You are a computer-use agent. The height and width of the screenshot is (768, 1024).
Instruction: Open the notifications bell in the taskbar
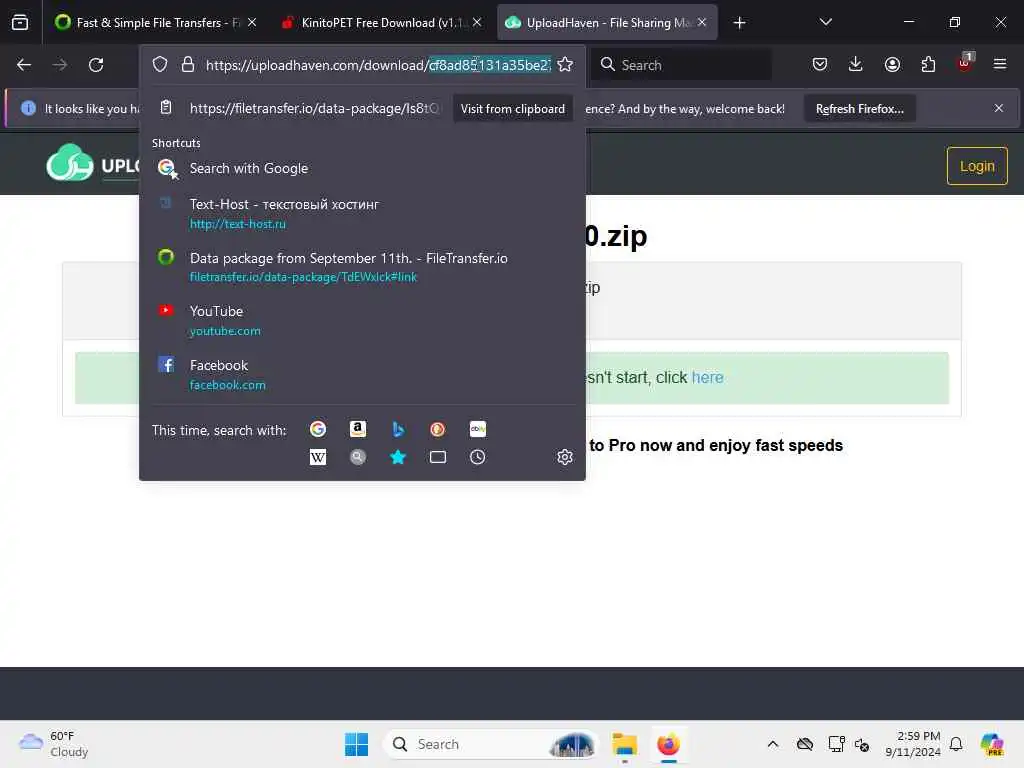[956, 744]
